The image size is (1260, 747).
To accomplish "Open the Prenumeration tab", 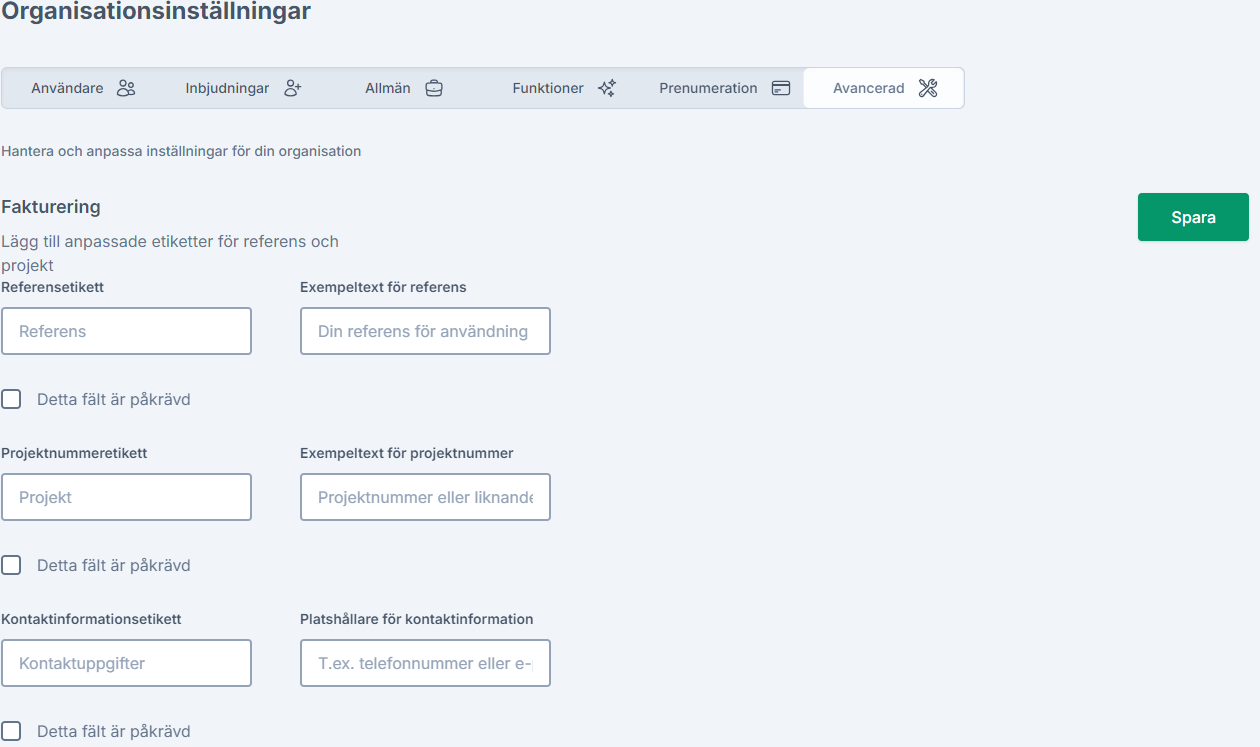I will 724,88.
